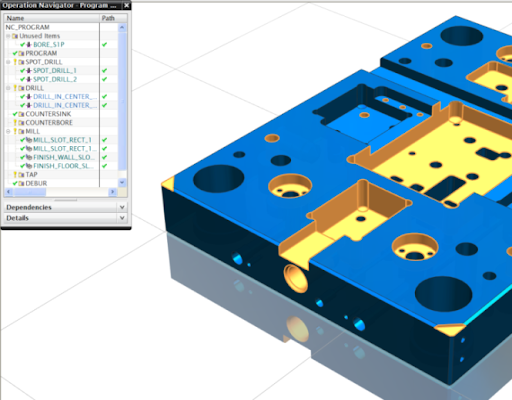The height and width of the screenshot is (400, 512).
Task: Click the MILL_SLOT_RECT_1 path checkmark
Action: (x=105, y=140)
